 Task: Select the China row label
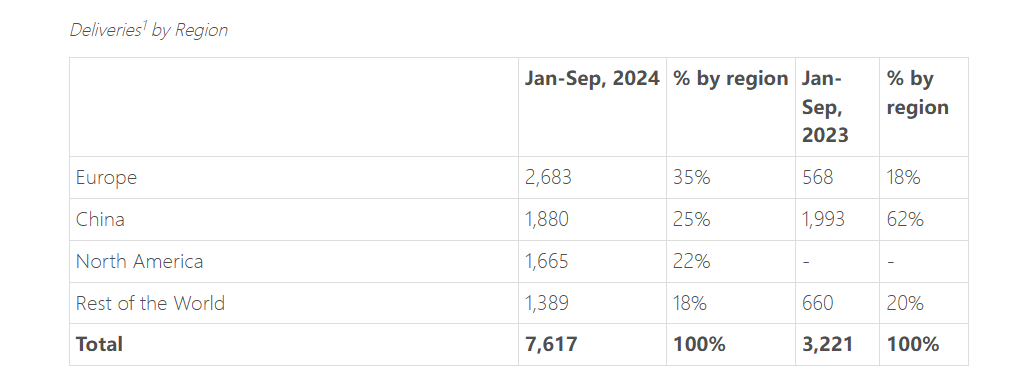pyautogui.click(x=100, y=219)
